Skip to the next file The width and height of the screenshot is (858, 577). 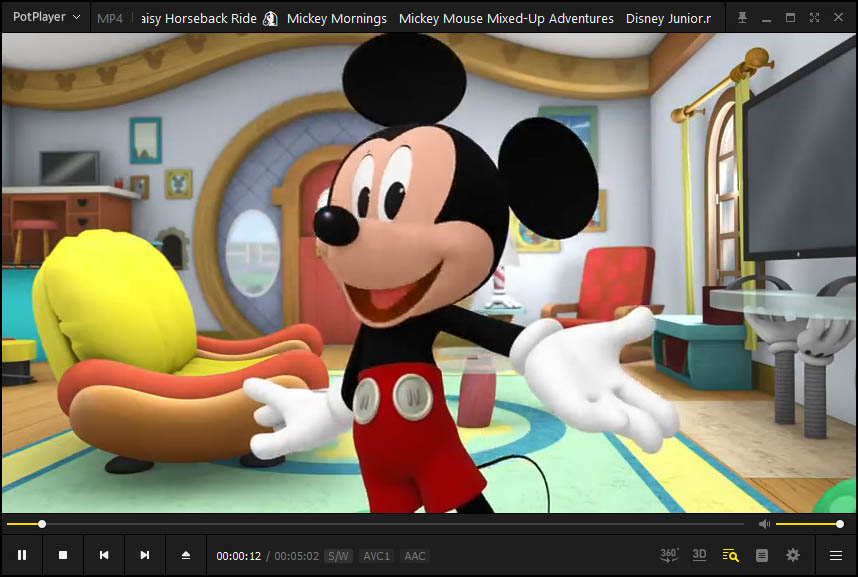click(144, 555)
